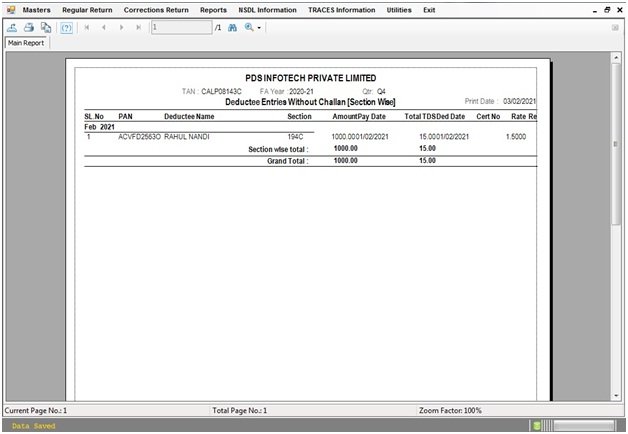Click the green status icon in bottom bar

coord(537,426)
